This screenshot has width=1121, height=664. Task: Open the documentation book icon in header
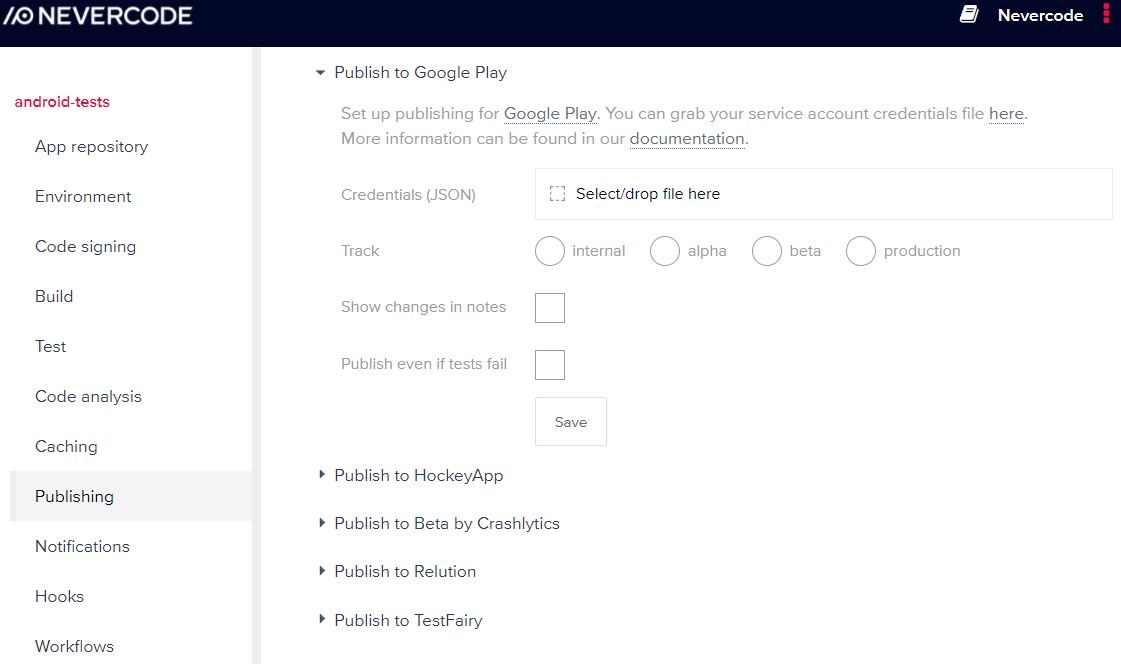coord(969,14)
